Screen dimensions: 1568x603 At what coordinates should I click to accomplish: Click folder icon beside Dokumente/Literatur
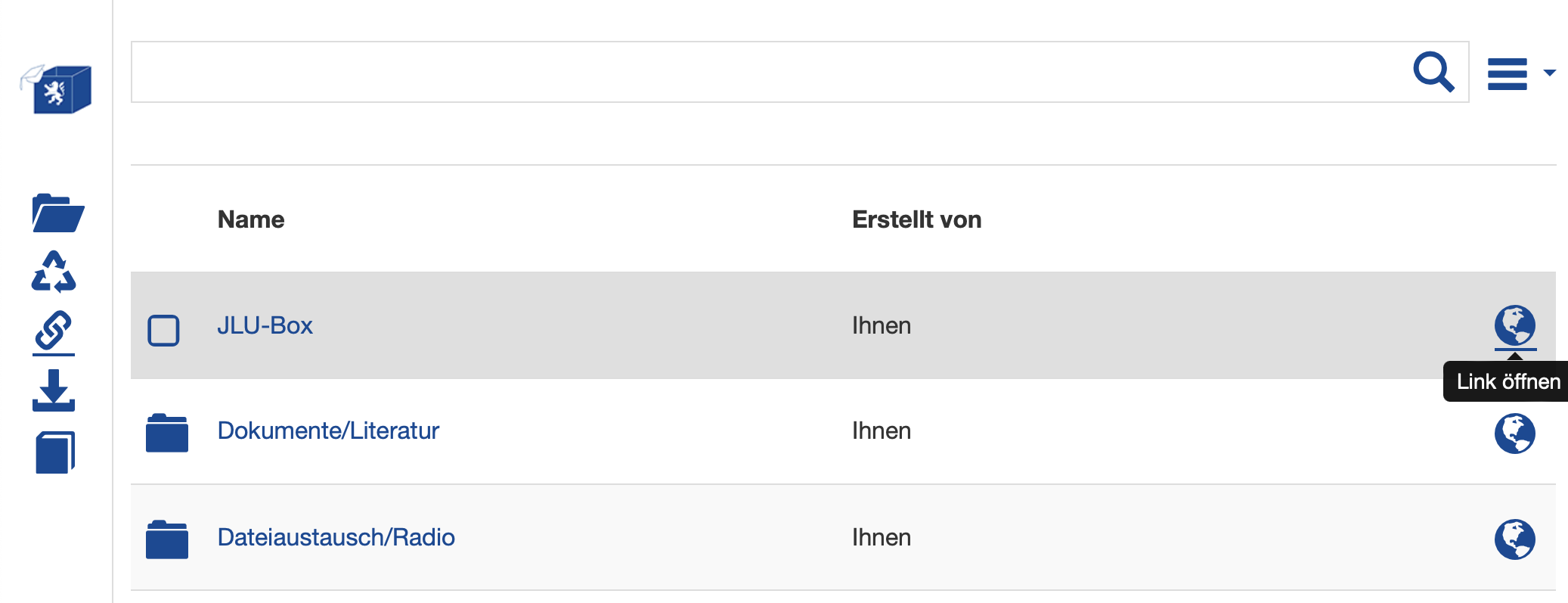coord(167,433)
